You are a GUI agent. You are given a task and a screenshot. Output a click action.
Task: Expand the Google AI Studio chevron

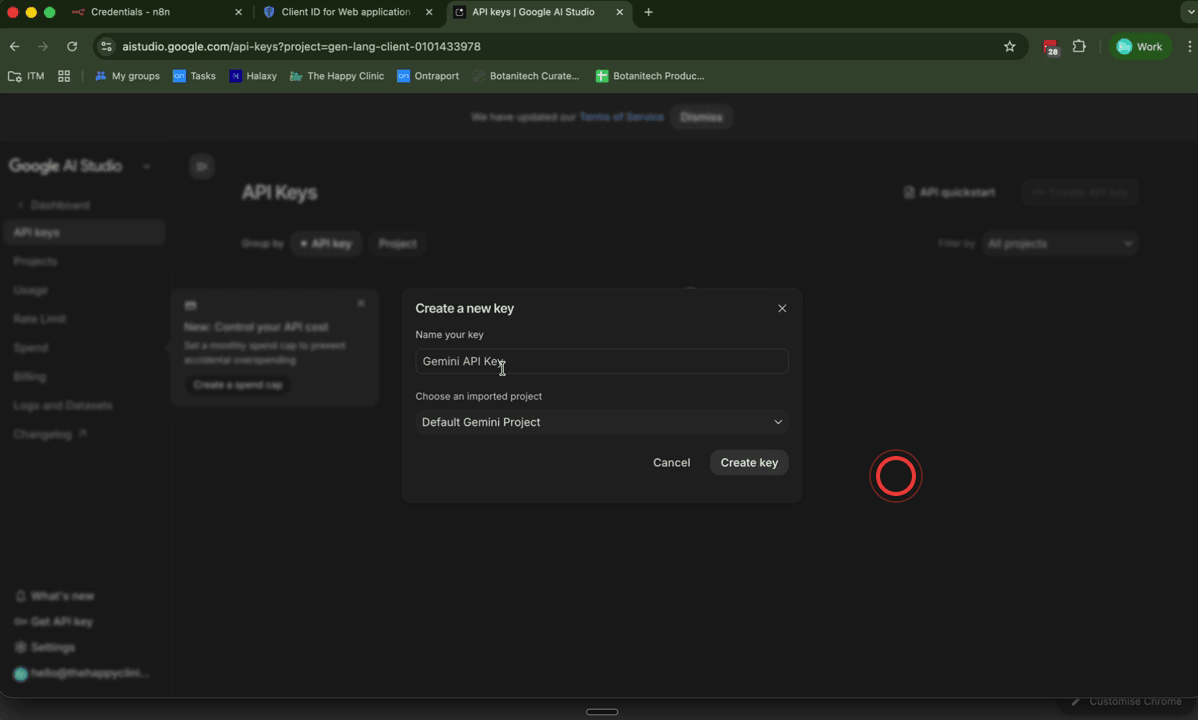click(146, 166)
